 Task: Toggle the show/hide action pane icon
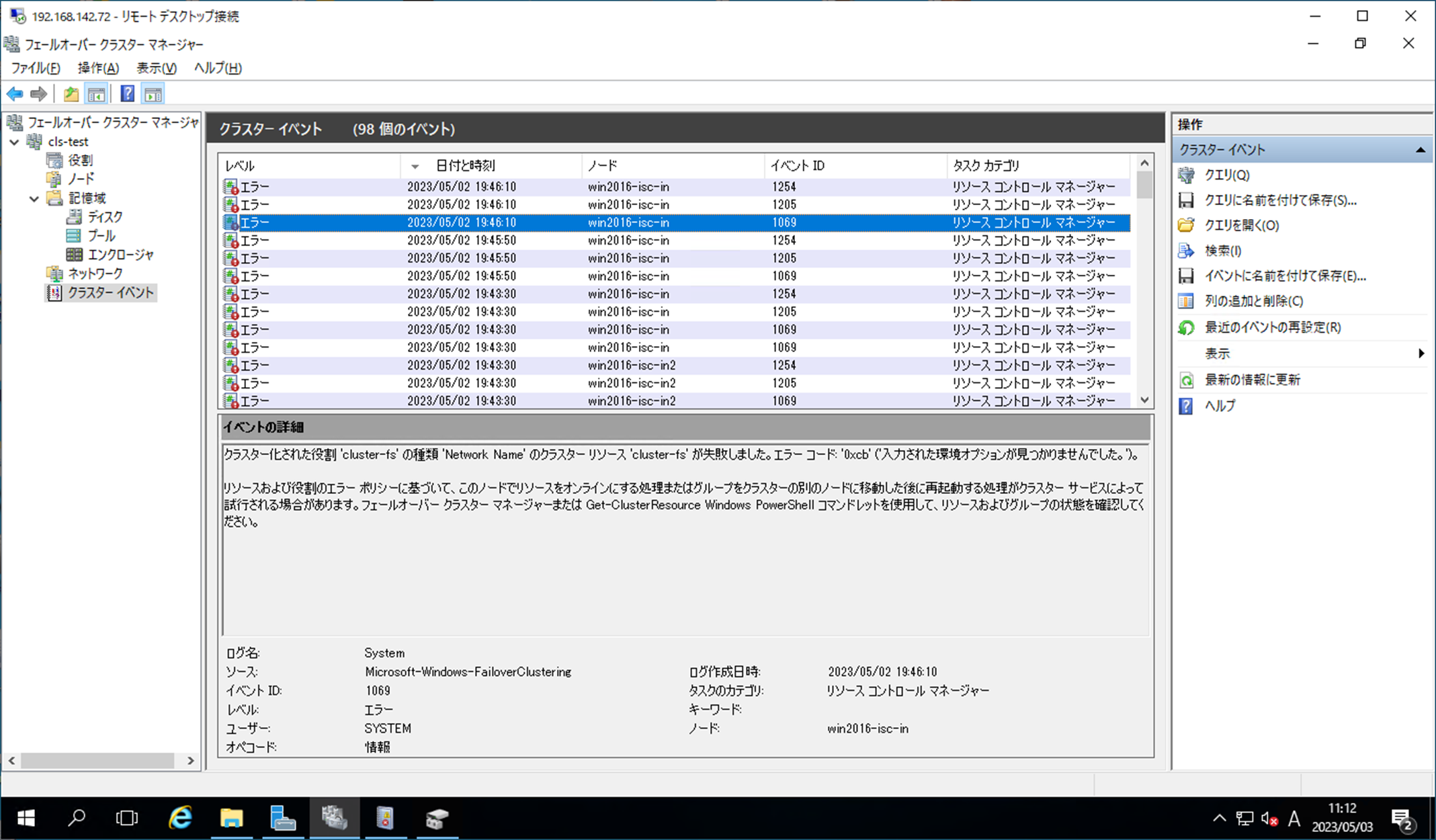[x=153, y=94]
